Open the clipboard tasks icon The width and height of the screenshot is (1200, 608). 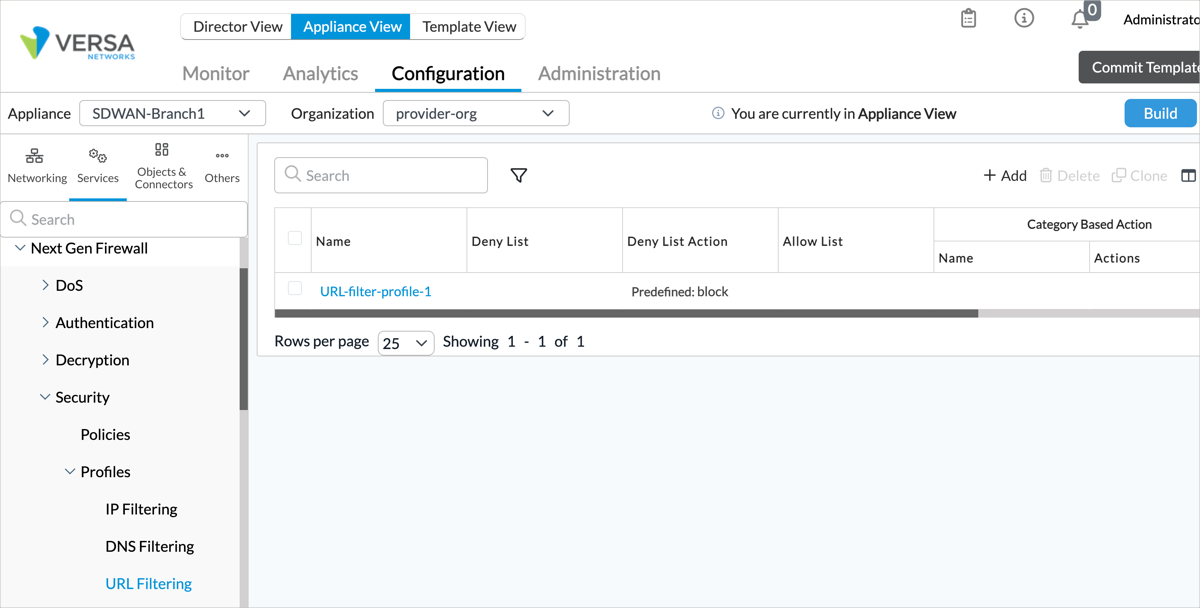pos(968,19)
